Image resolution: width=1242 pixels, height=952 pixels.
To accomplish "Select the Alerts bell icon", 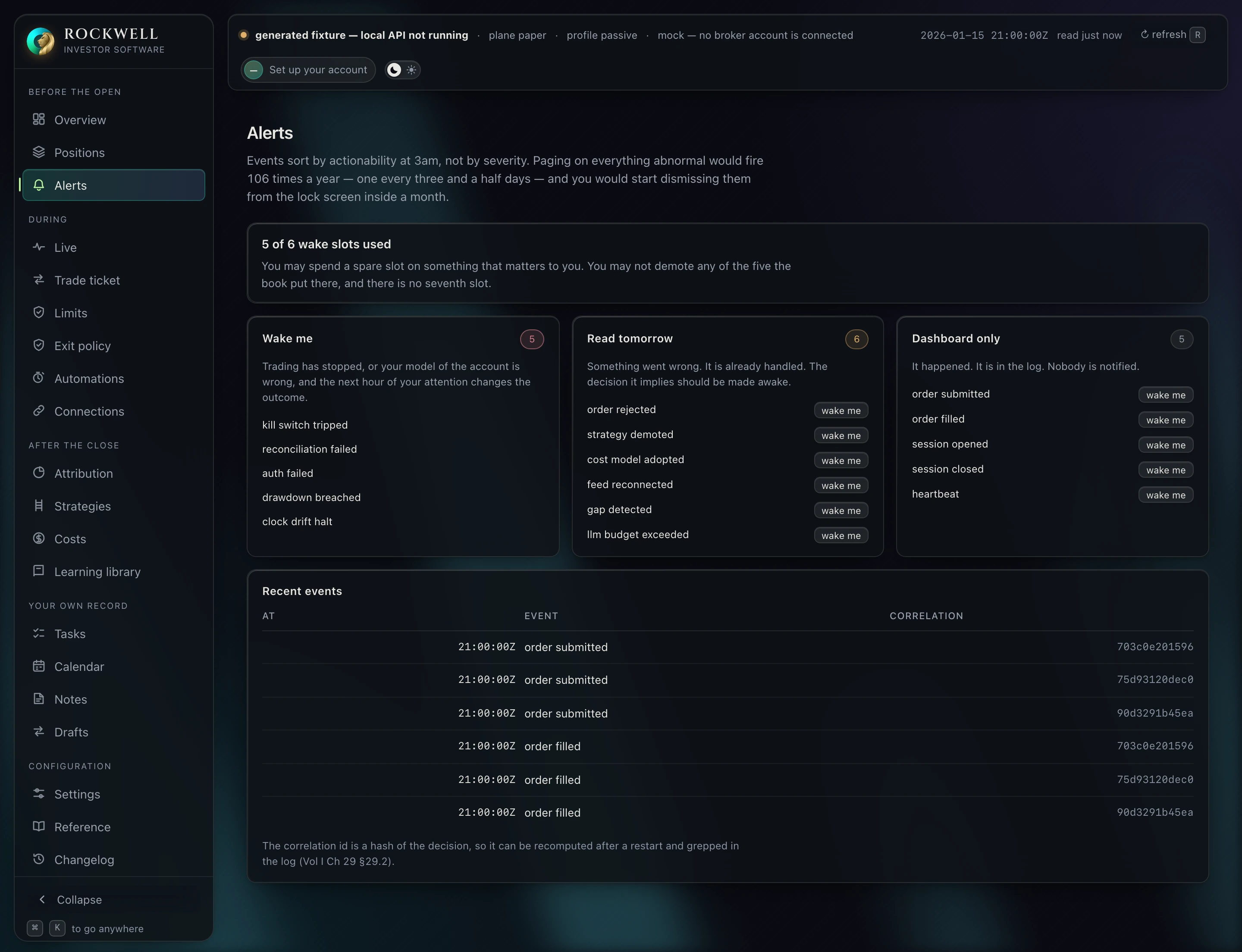I will point(38,185).
